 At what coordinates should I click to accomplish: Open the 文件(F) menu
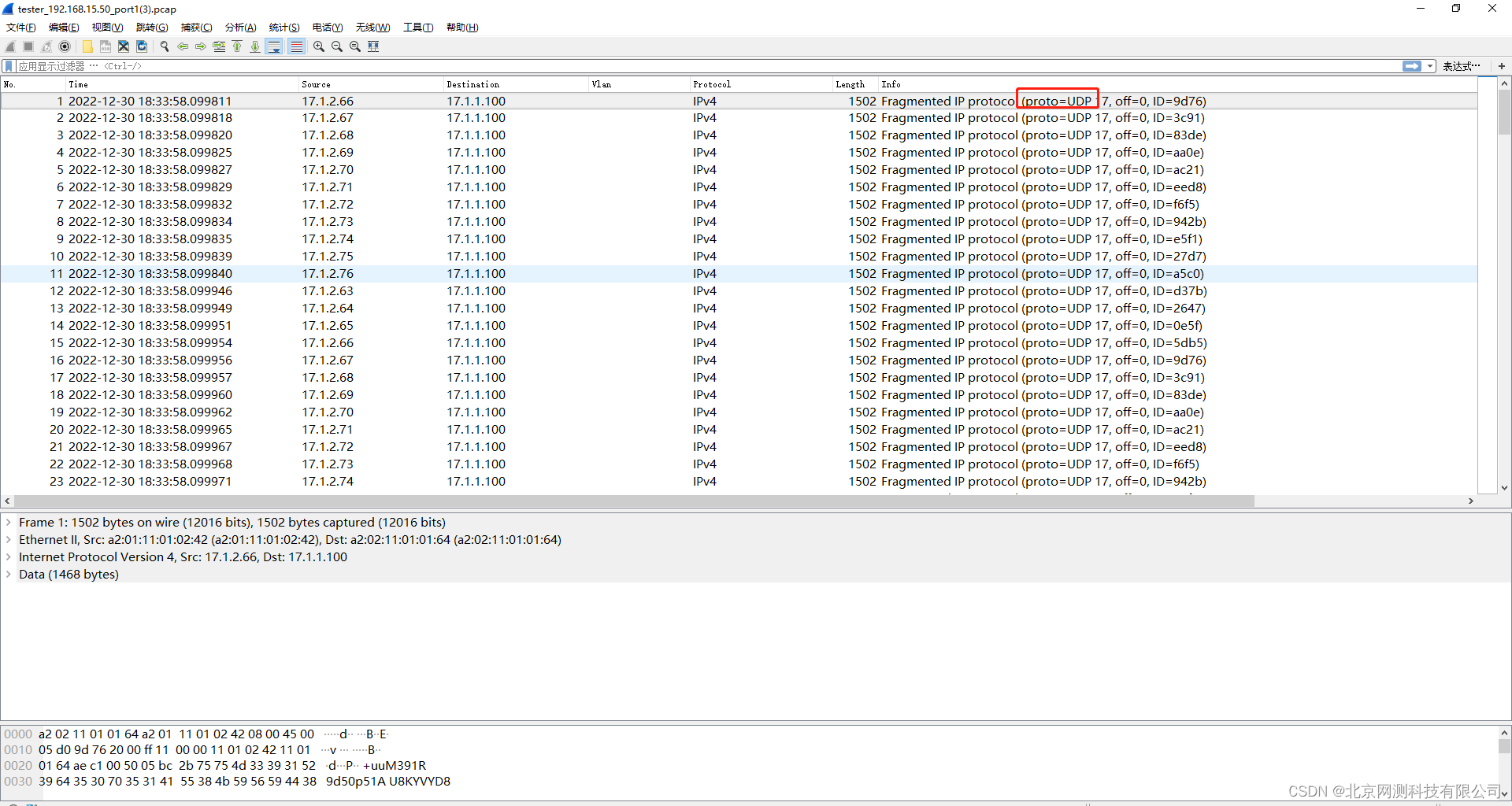click(x=21, y=28)
